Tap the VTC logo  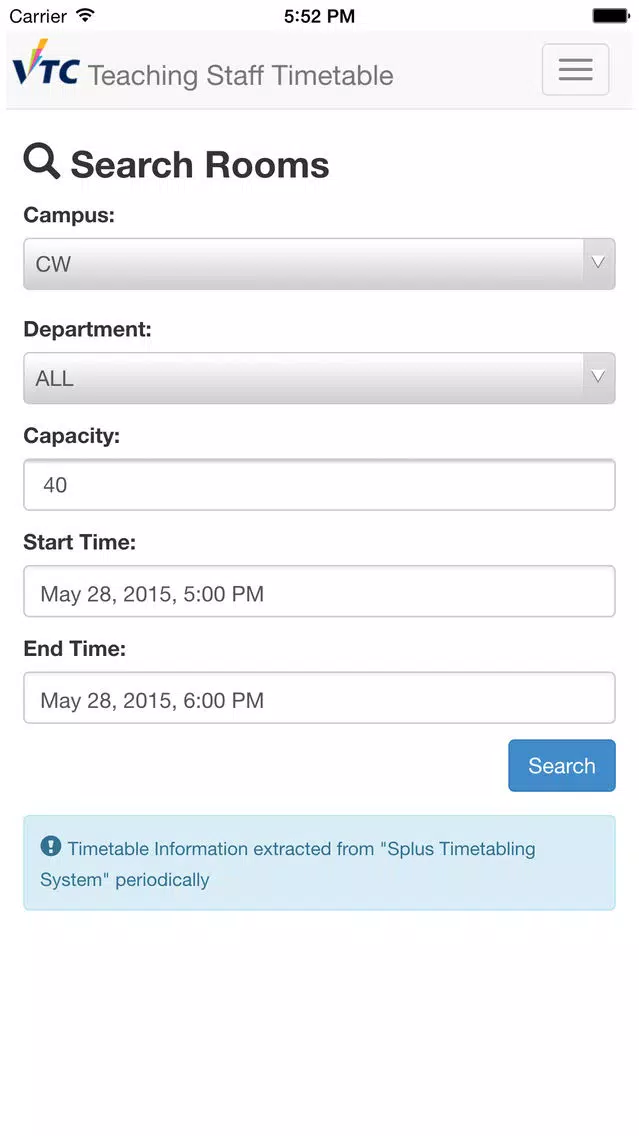[x=46, y=64]
